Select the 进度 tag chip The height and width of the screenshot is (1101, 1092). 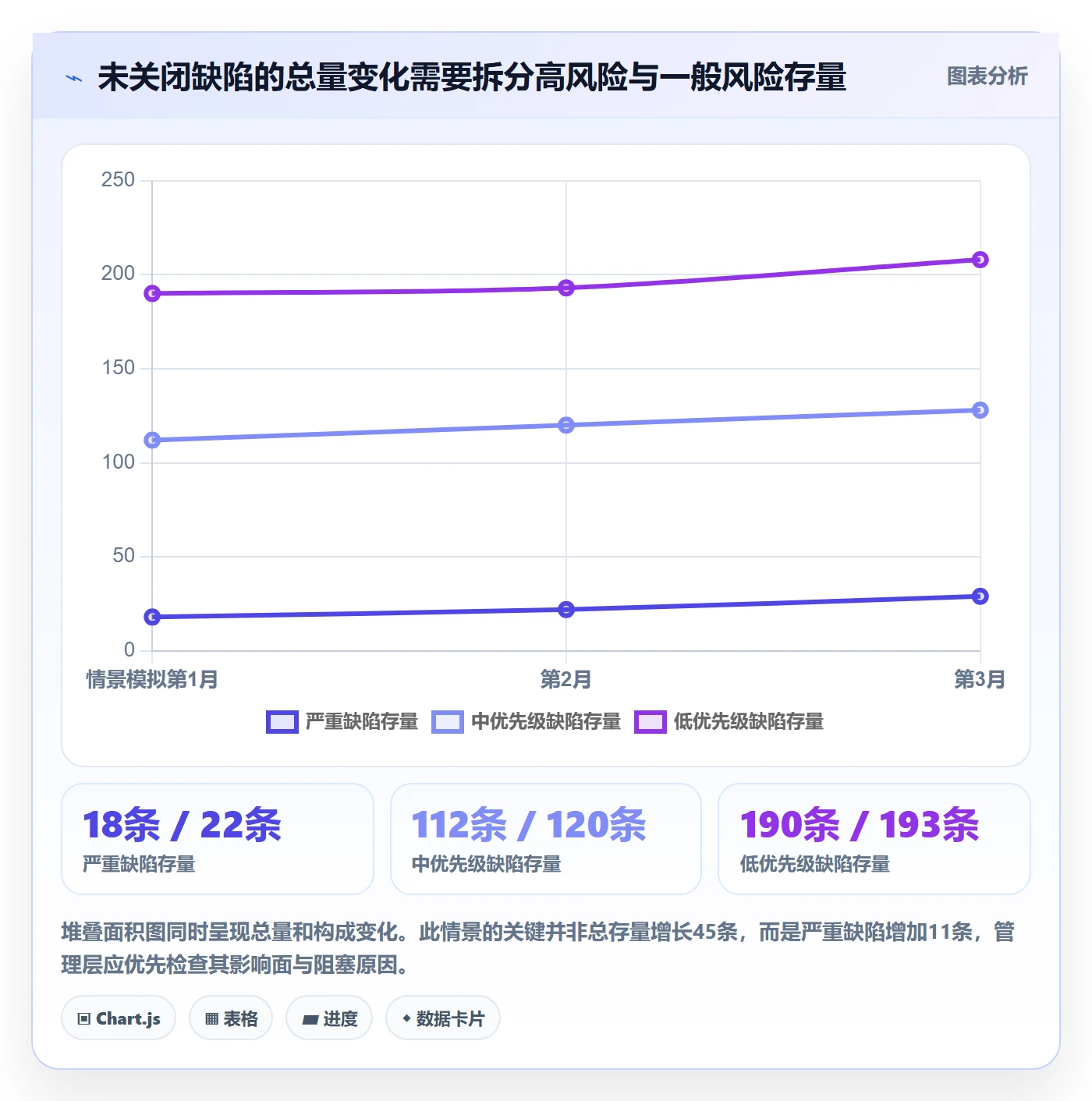point(329,1018)
